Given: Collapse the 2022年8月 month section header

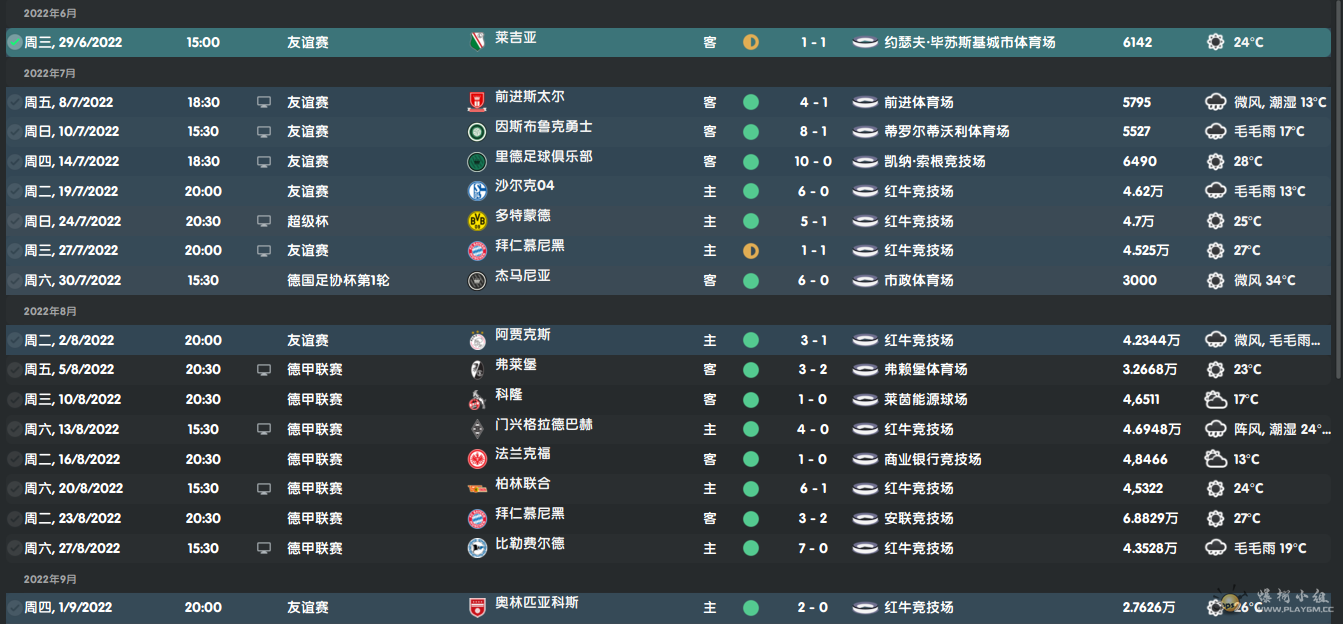Looking at the screenshot, I should pyautogui.click(x=49, y=311).
